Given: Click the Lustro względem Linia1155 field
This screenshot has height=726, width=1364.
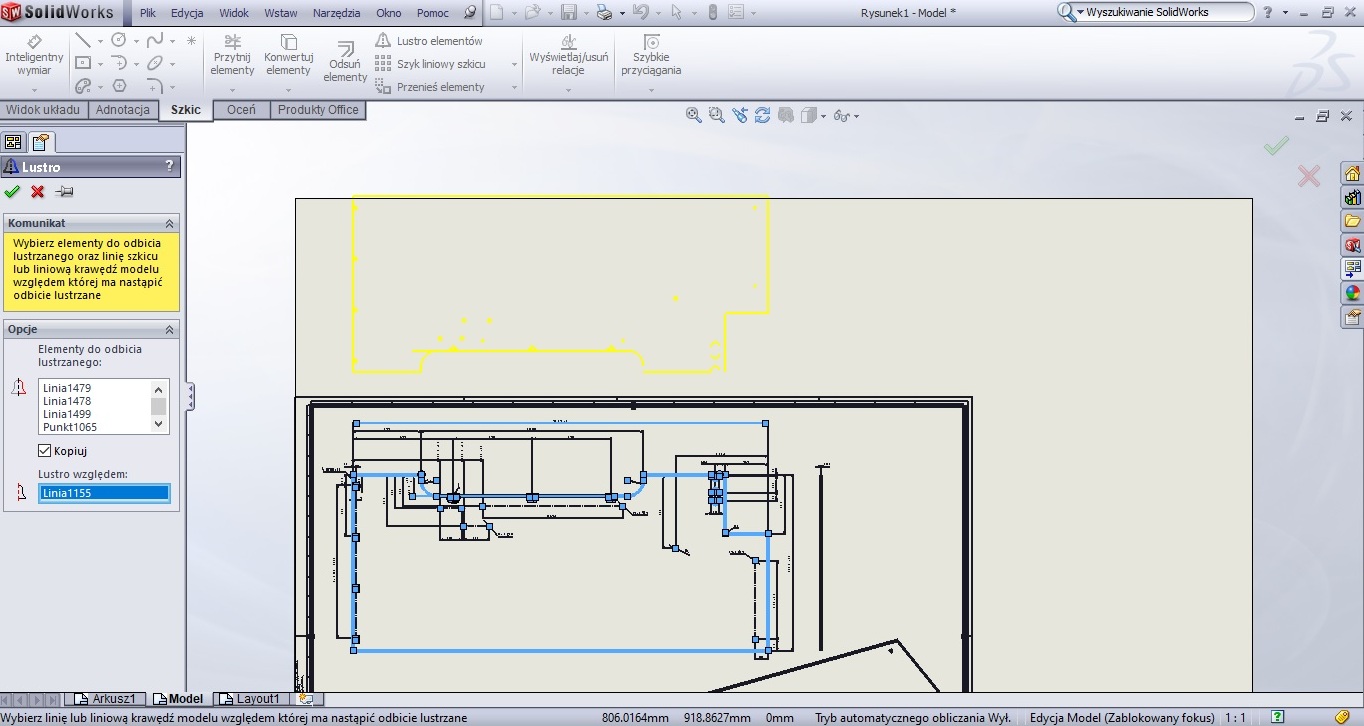Looking at the screenshot, I should (x=104, y=493).
